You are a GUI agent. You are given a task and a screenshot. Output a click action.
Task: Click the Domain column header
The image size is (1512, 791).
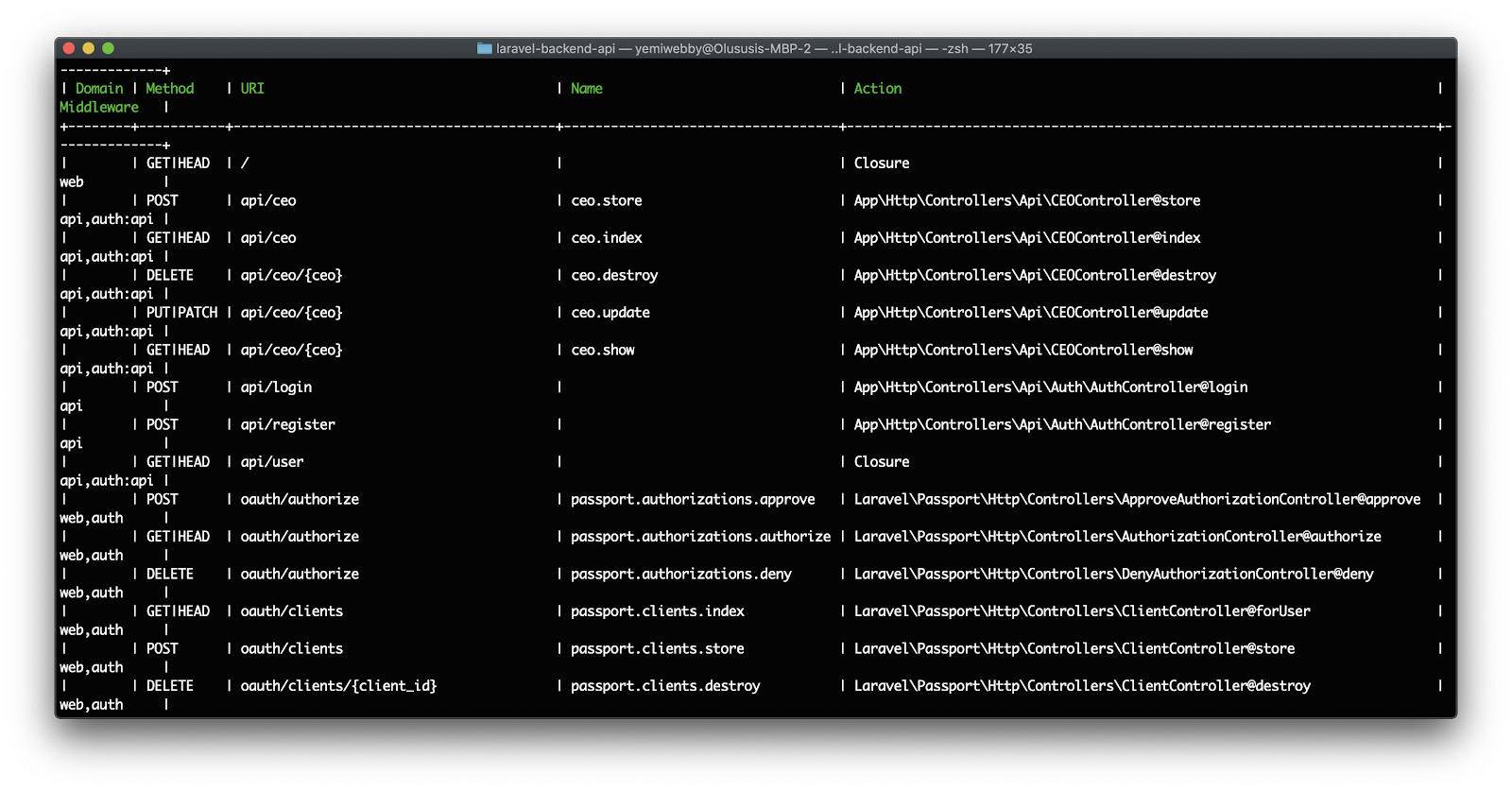[99, 88]
